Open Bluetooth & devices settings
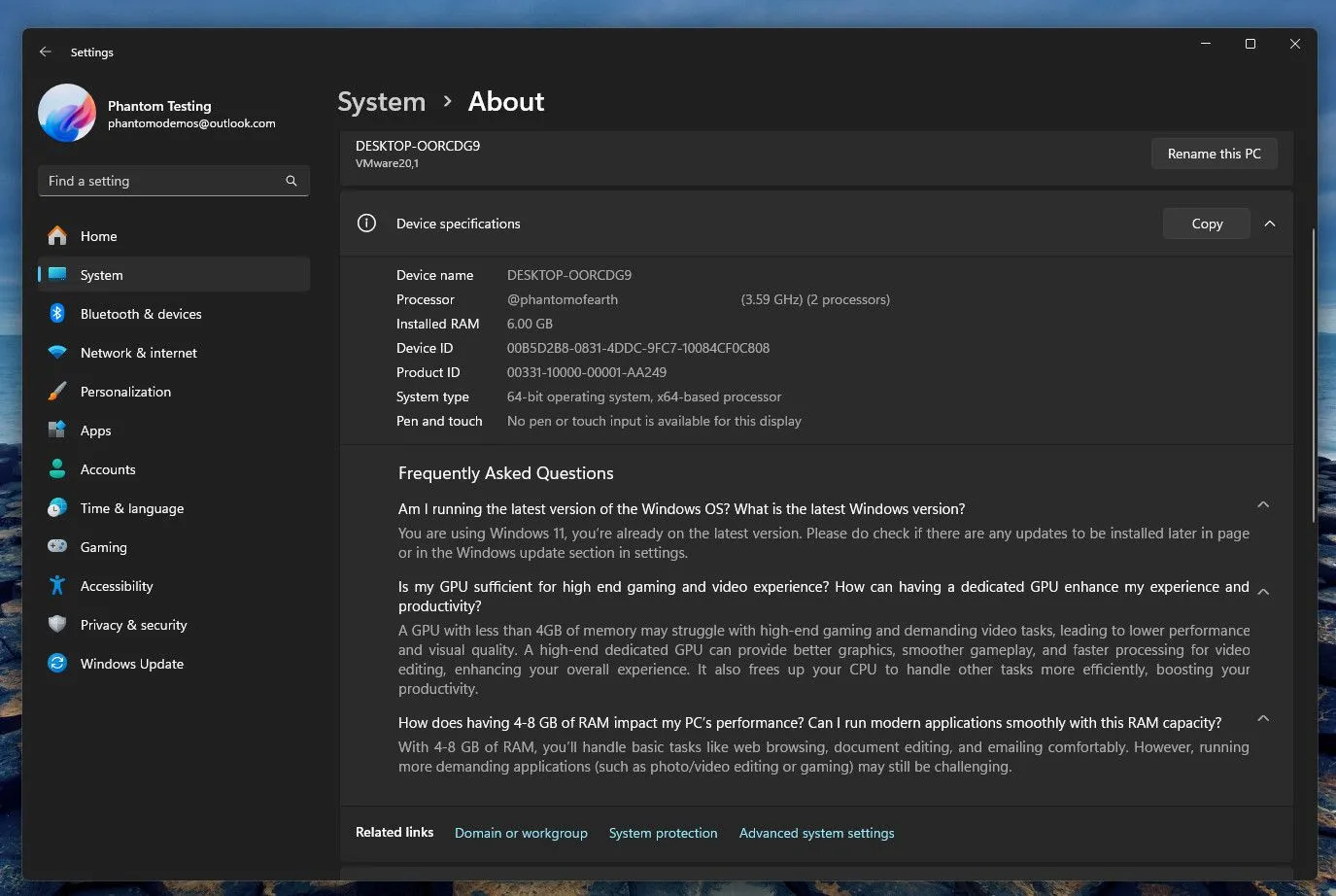 coord(141,313)
